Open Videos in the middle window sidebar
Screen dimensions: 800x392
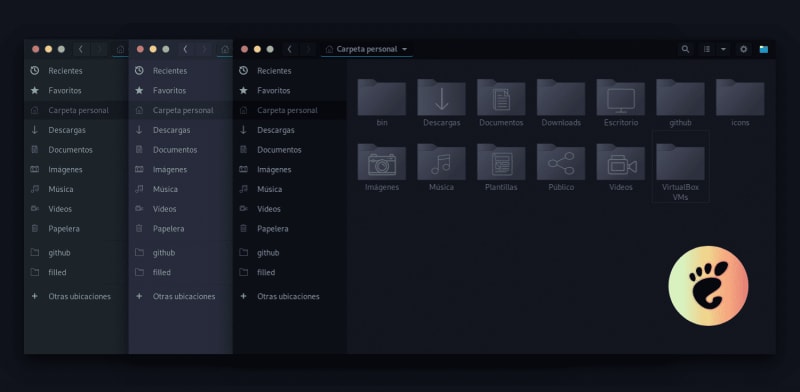click(181, 209)
